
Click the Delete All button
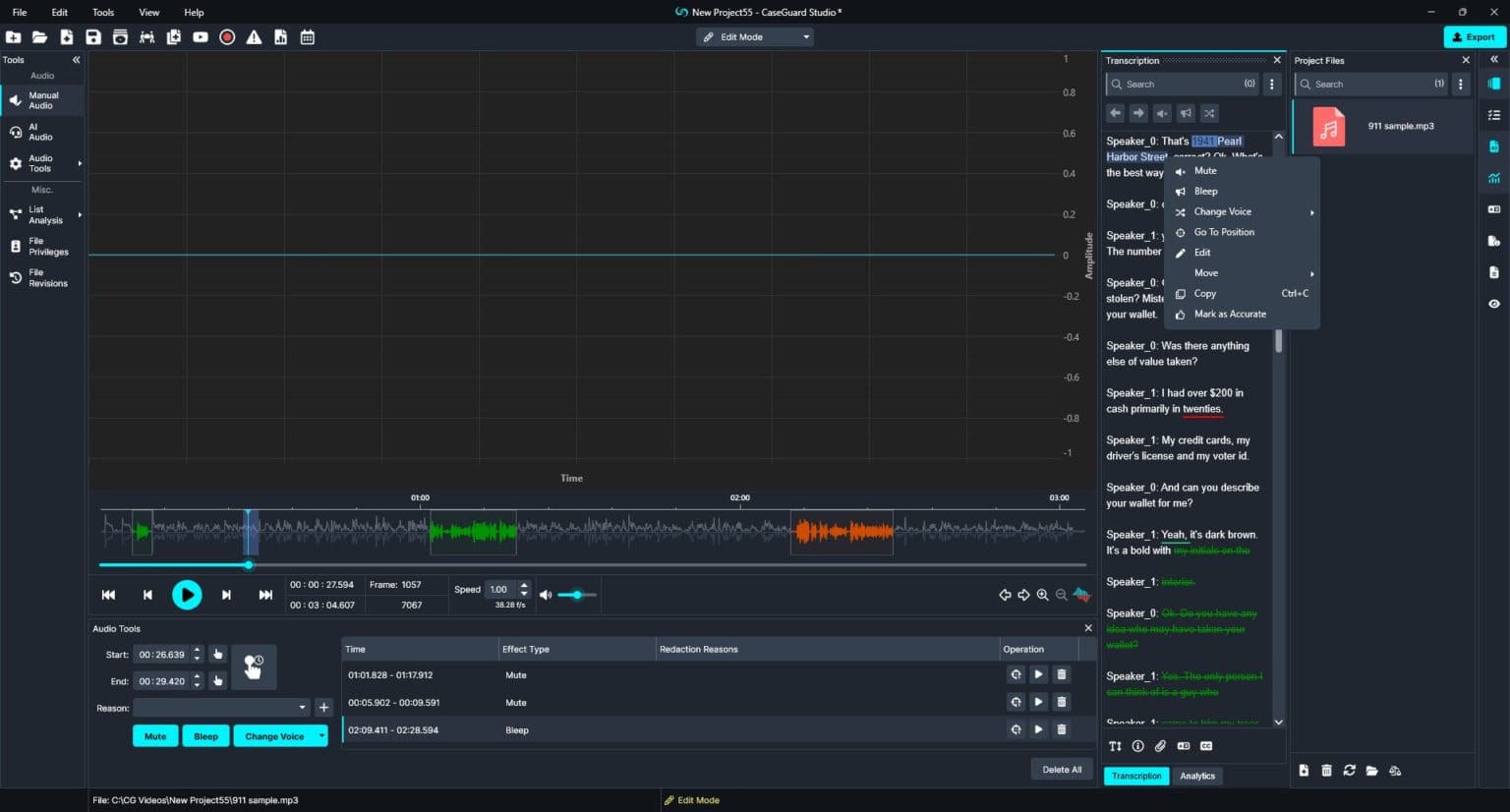tap(1062, 770)
